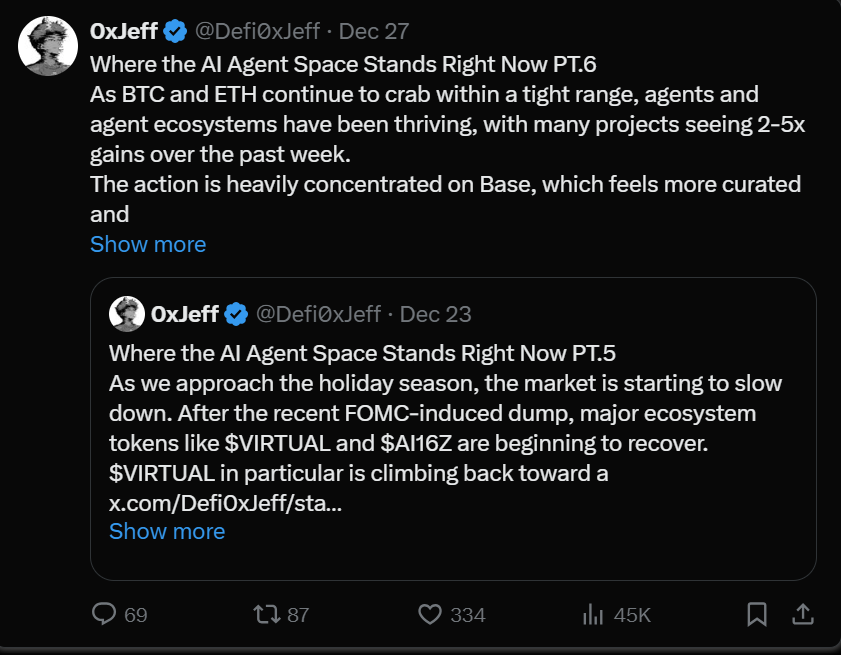Click the share upload icon
This screenshot has height=655, width=841.
tap(802, 613)
